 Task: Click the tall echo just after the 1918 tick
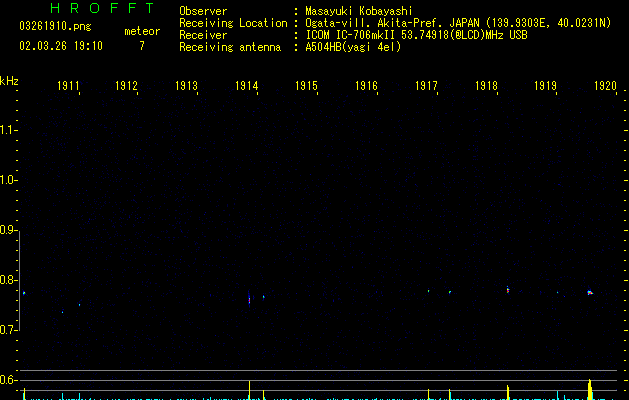[508, 290]
